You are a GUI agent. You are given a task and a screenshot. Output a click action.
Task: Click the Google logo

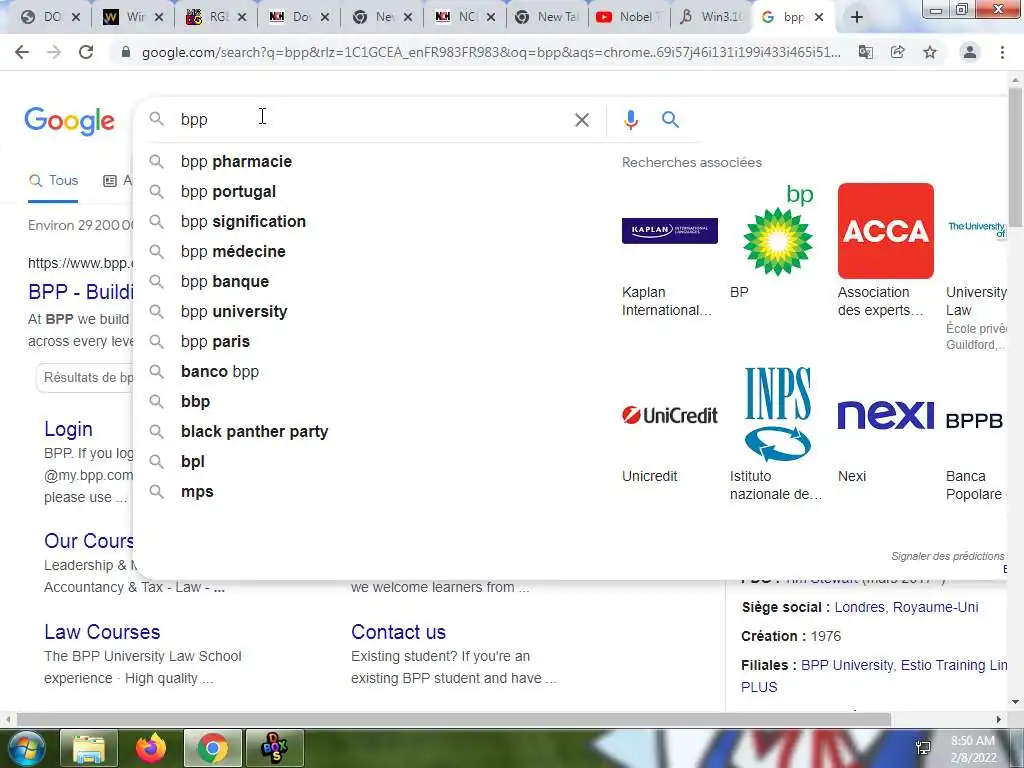[x=69, y=121]
